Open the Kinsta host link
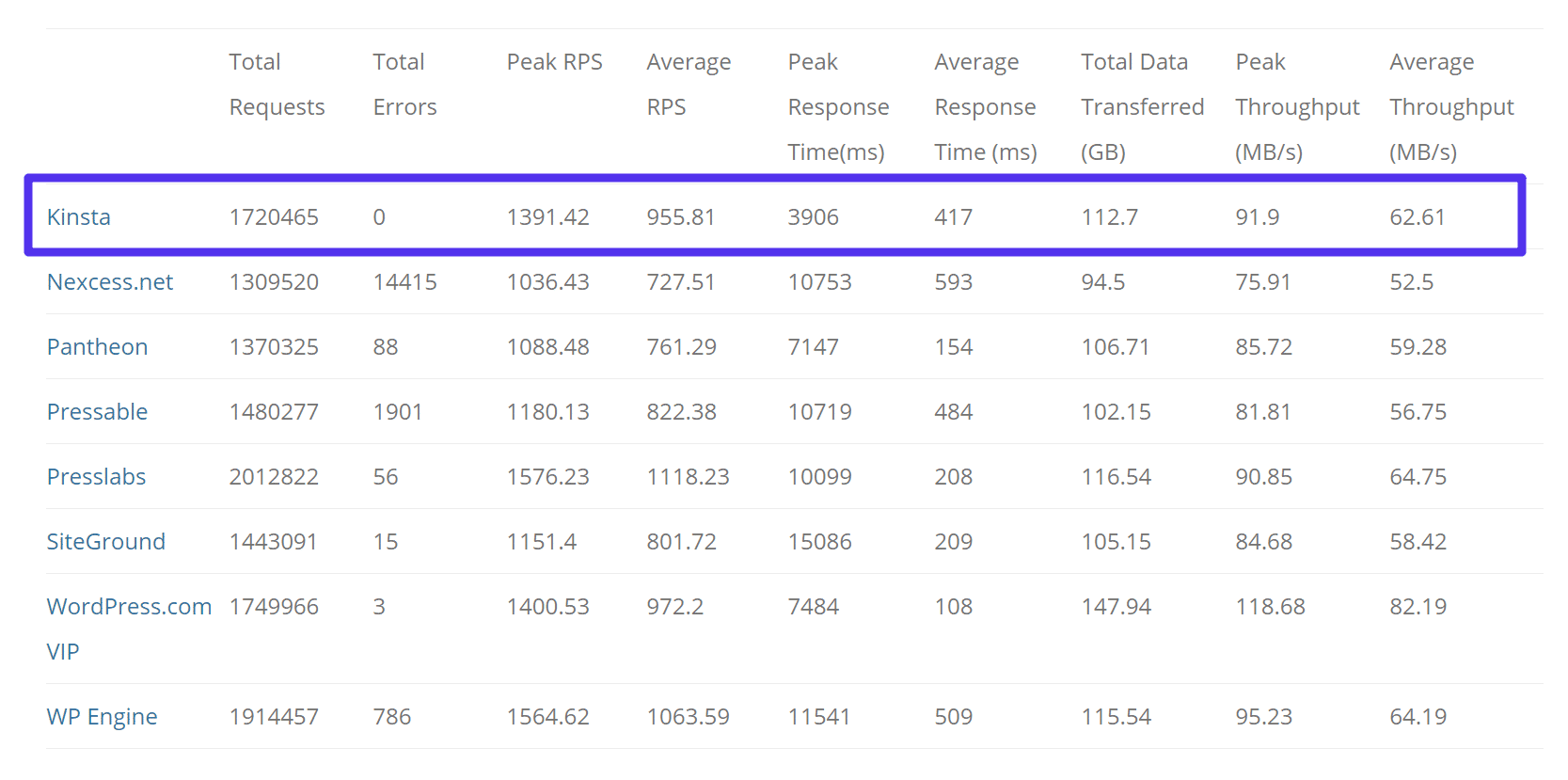Image resolution: width=1568 pixels, height=780 pixels. point(79,217)
